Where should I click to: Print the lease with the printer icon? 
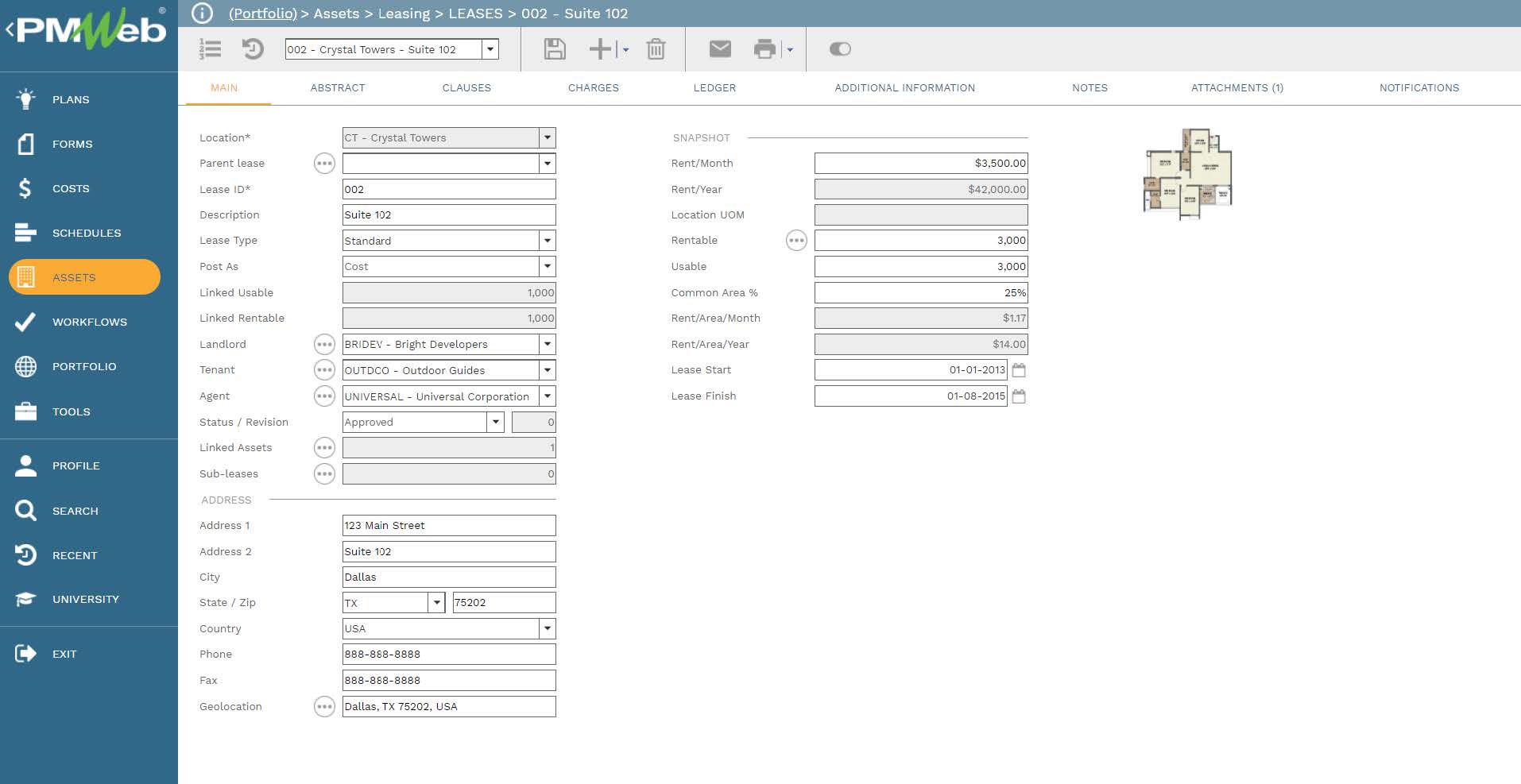point(764,49)
